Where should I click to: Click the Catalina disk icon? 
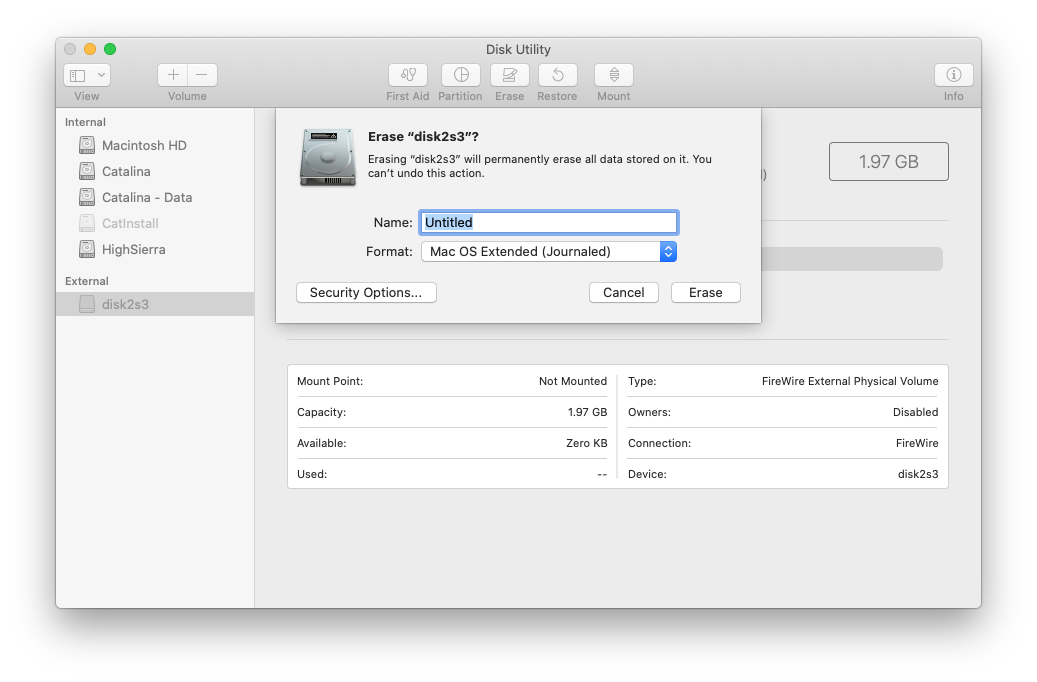click(x=87, y=171)
